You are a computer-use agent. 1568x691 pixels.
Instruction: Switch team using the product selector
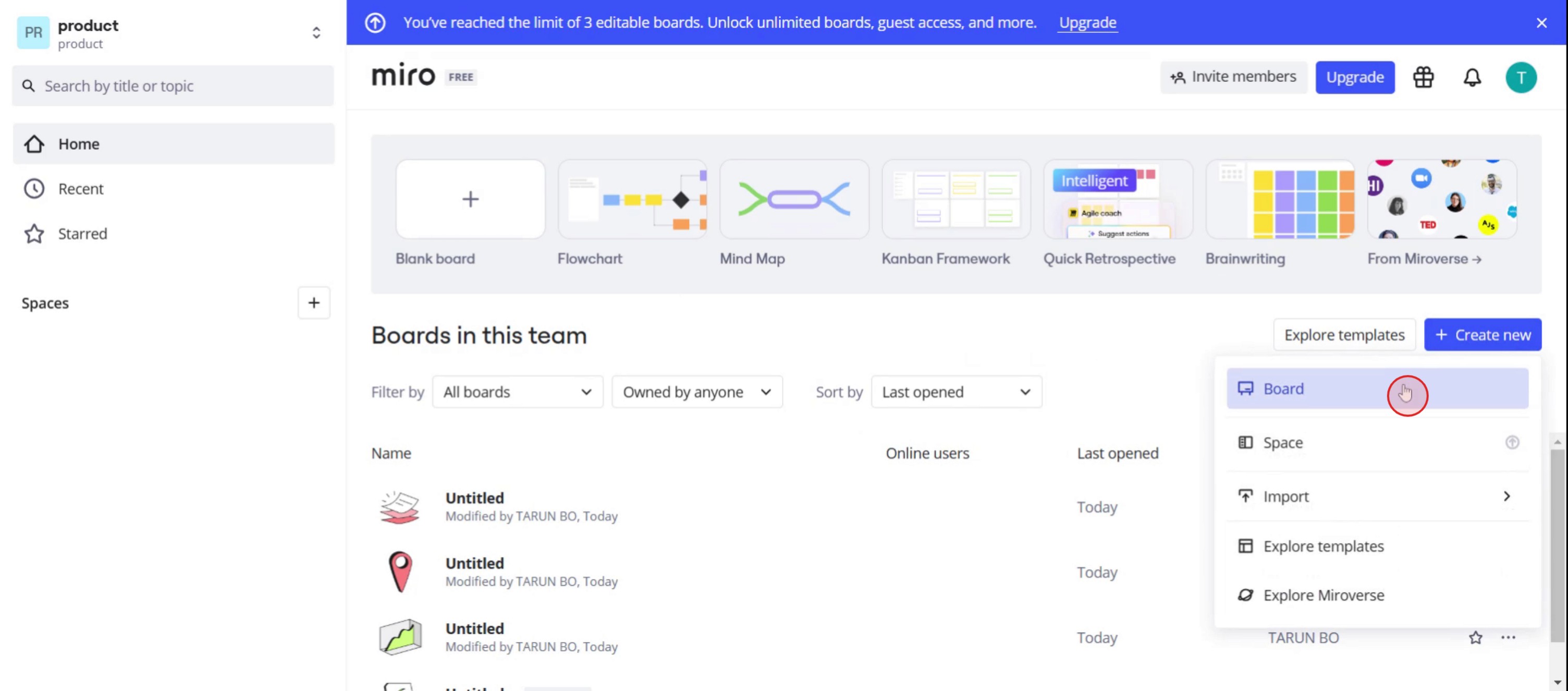[315, 33]
